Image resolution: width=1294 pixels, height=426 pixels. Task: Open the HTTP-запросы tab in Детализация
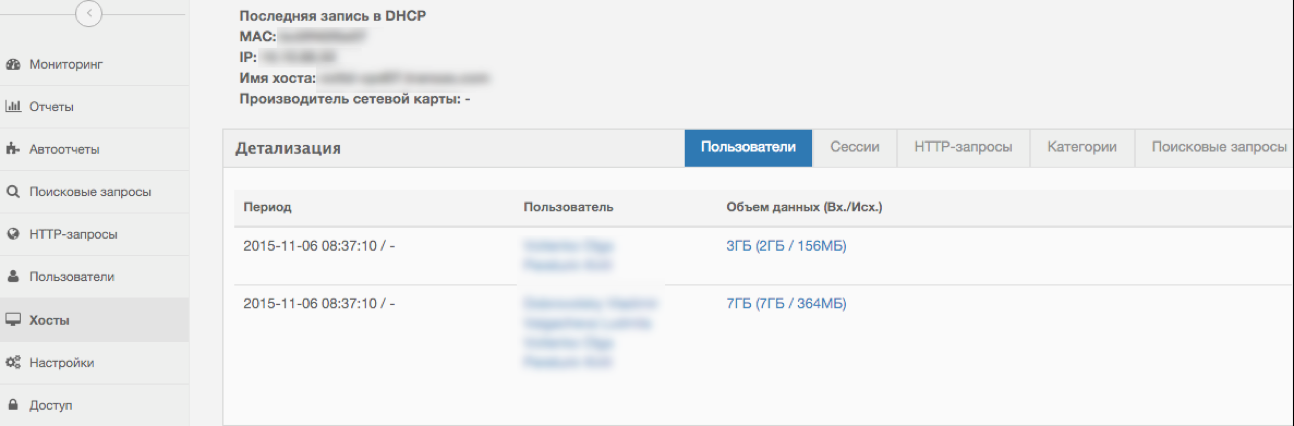click(962, 147)
